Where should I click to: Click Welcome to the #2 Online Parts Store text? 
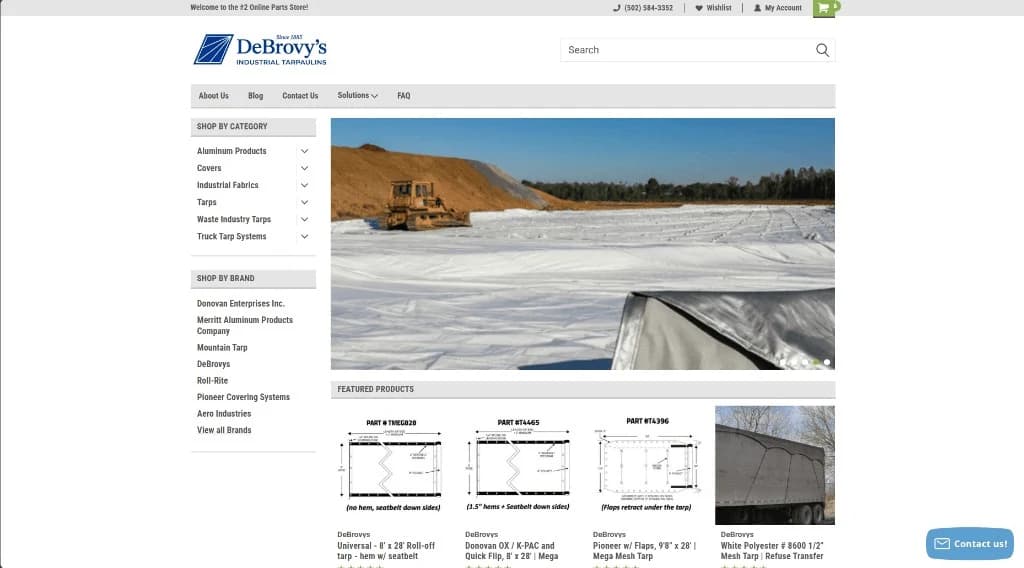(x=249, y=7)
